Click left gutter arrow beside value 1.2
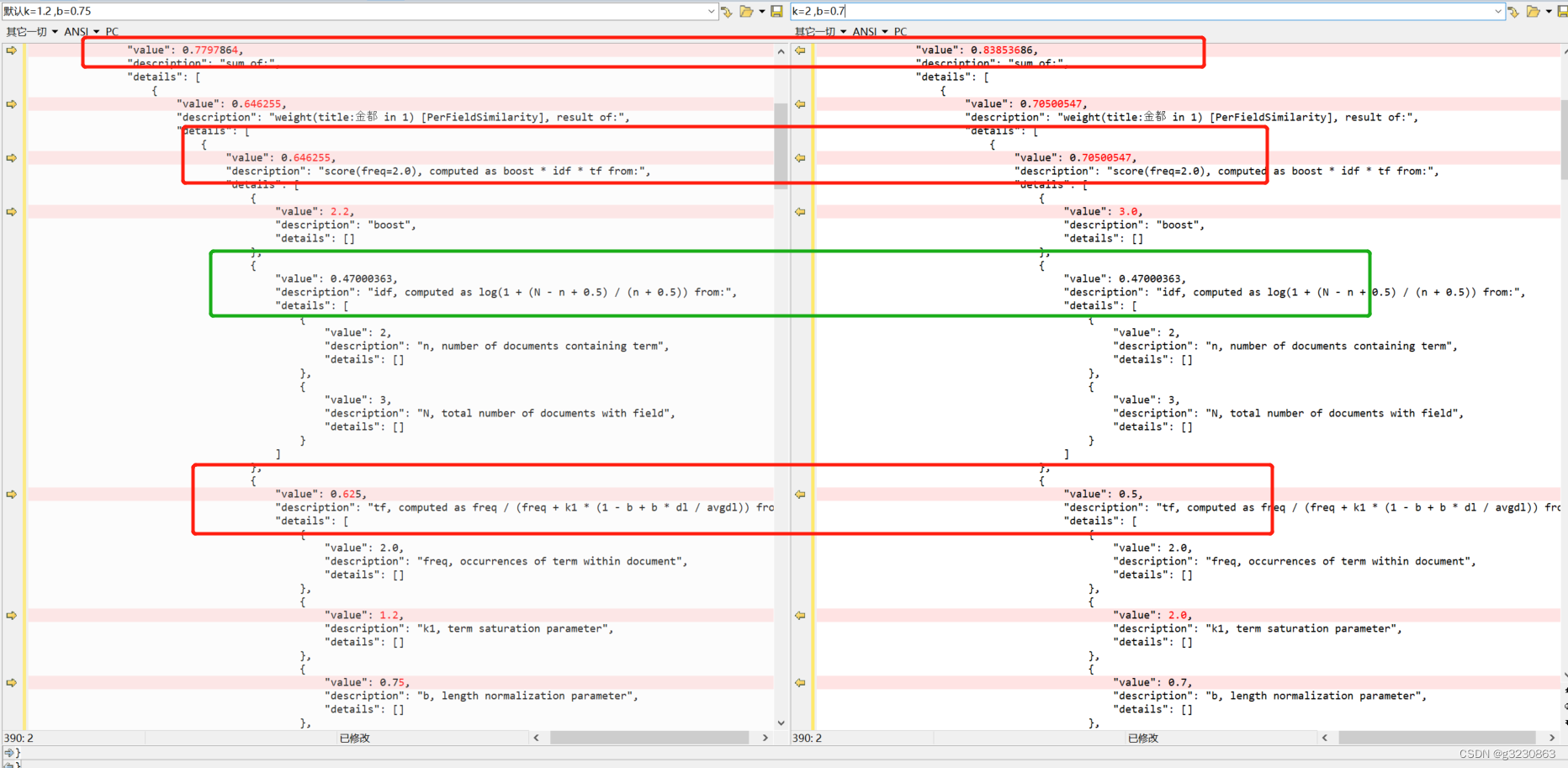 pos(11,616)
